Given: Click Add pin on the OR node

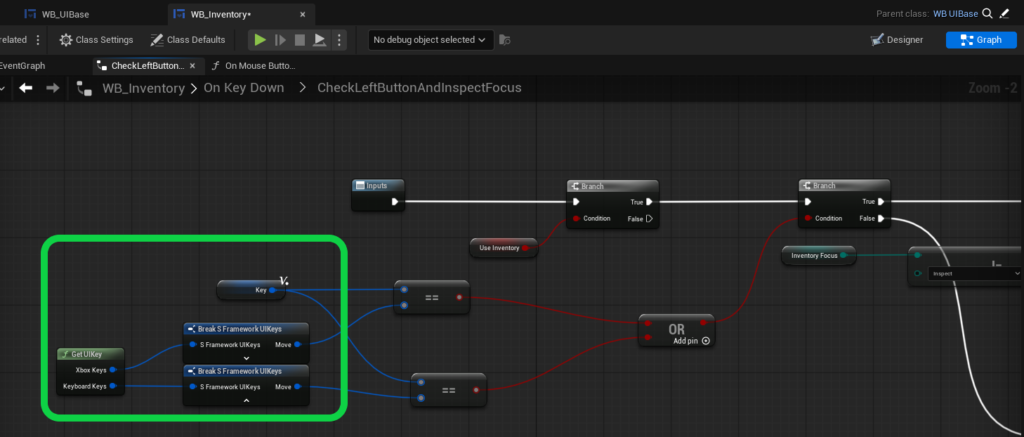Looking at the screenshot, I should [x=692, y=341].
